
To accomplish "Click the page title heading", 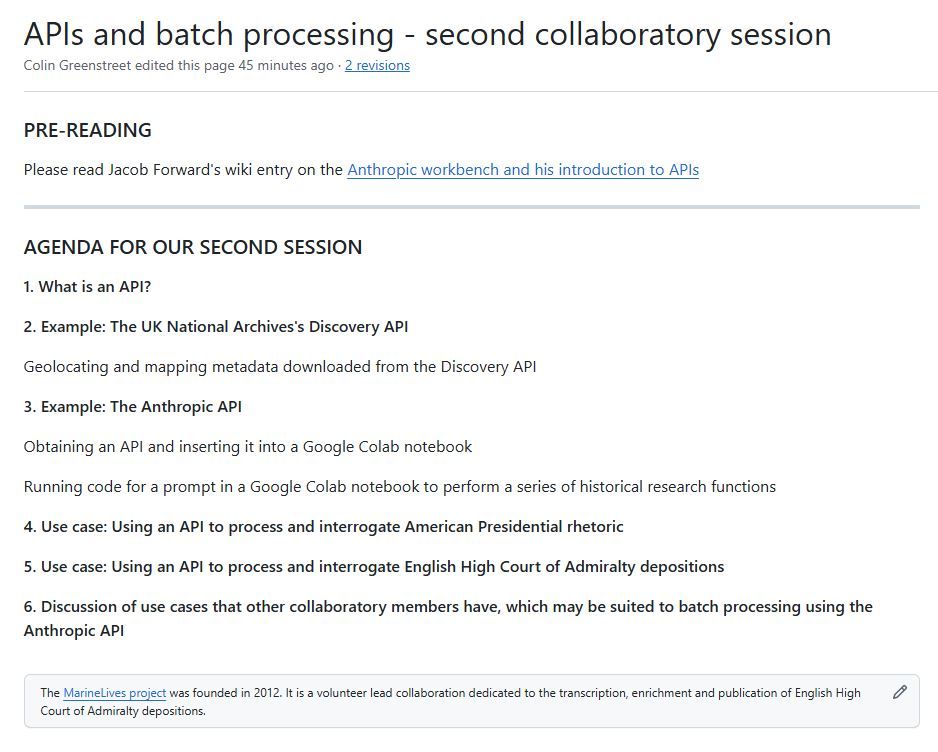I will coord(427,34).
